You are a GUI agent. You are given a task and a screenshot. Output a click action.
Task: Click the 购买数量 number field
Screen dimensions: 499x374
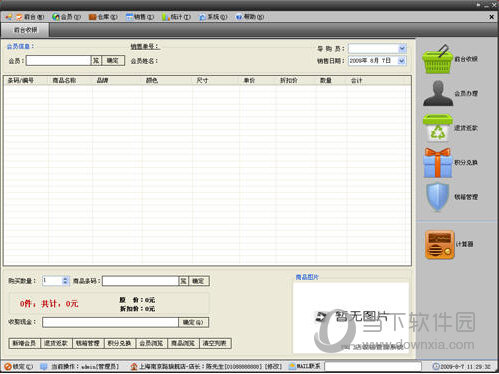click(52, 281)
